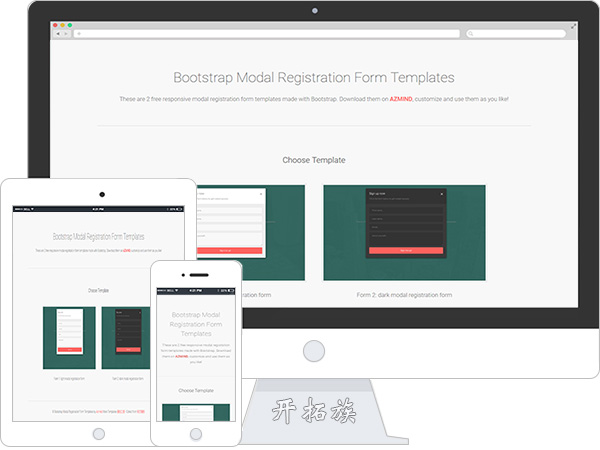Open the AZMIND link on the tablet page
The image size is (600, 450).
(127, 250)
